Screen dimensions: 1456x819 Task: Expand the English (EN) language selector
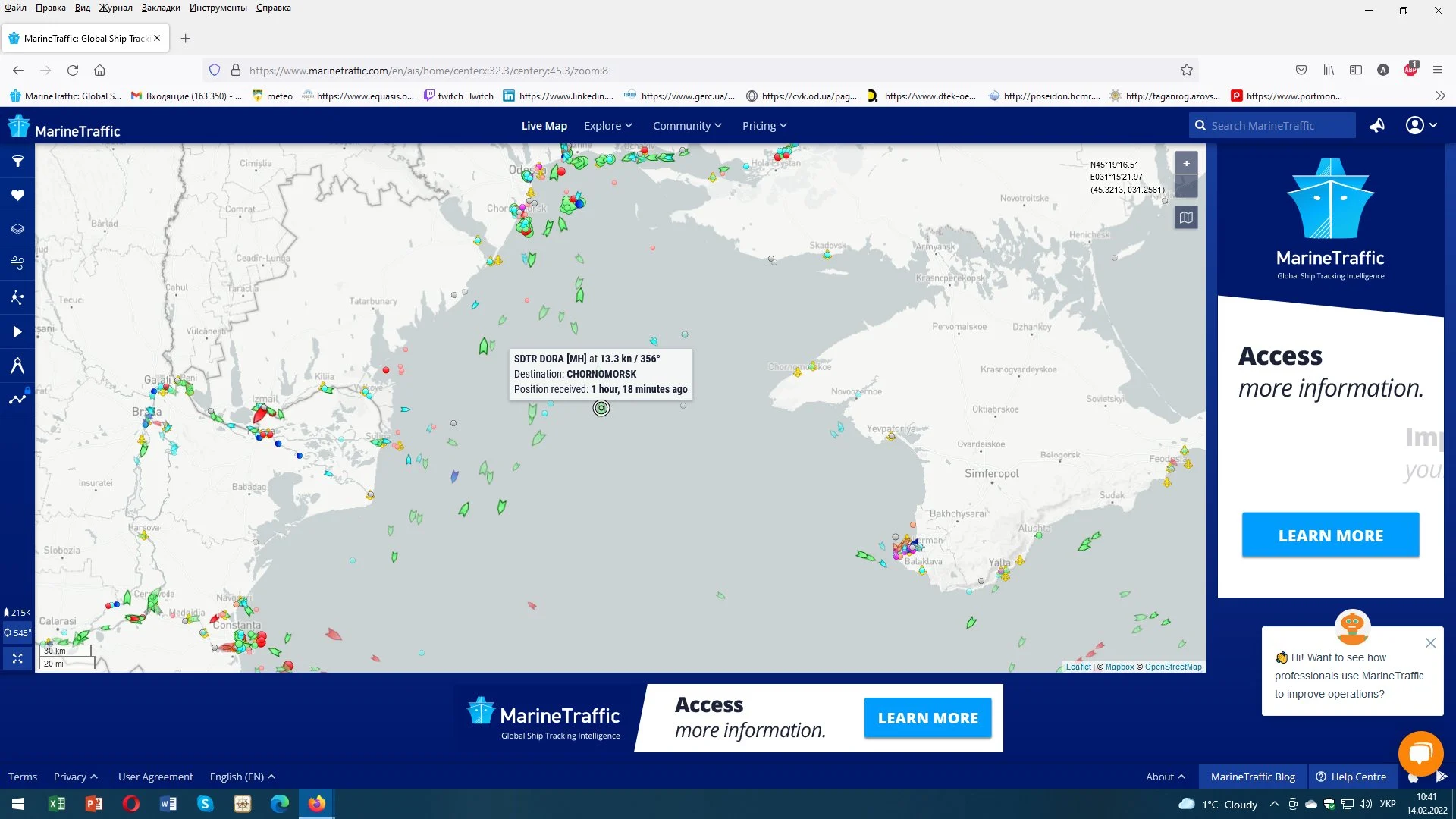pos(242,777)
